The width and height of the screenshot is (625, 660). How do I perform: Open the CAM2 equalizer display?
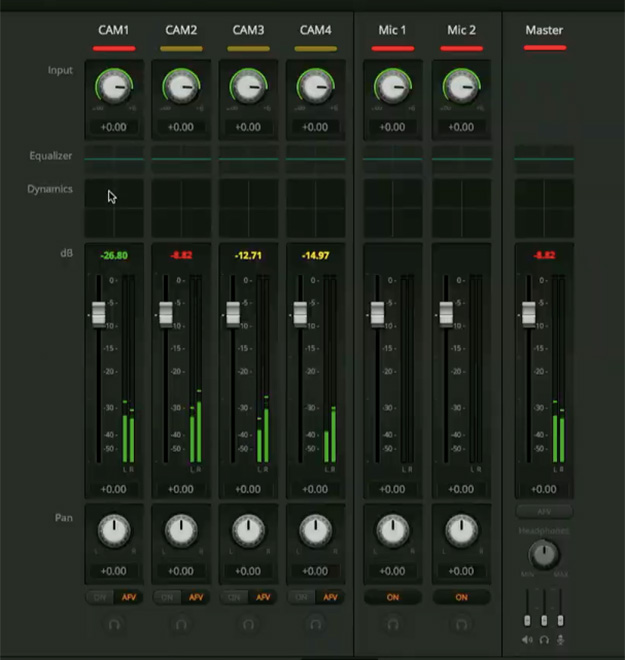click(x=181, y=159)
